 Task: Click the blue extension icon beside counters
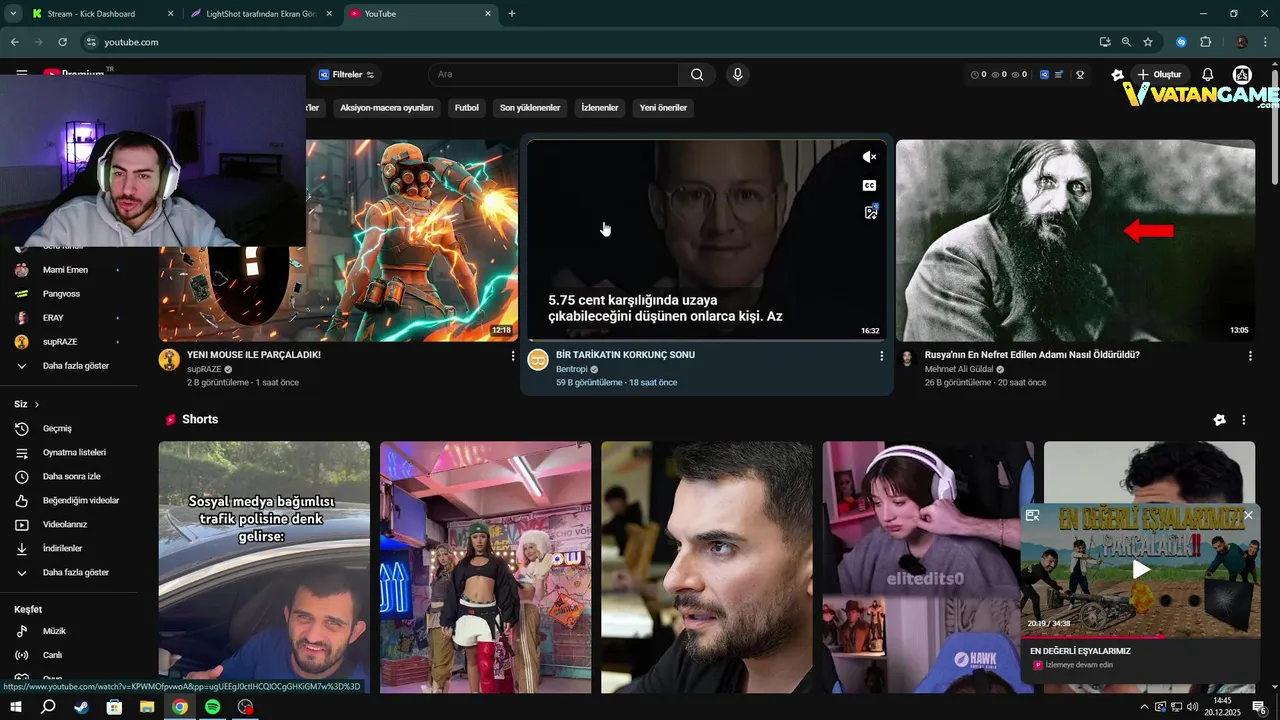pos(1044,74)
